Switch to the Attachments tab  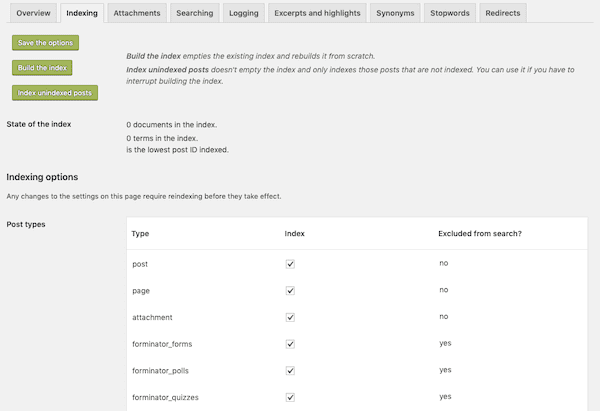[137, 13]
